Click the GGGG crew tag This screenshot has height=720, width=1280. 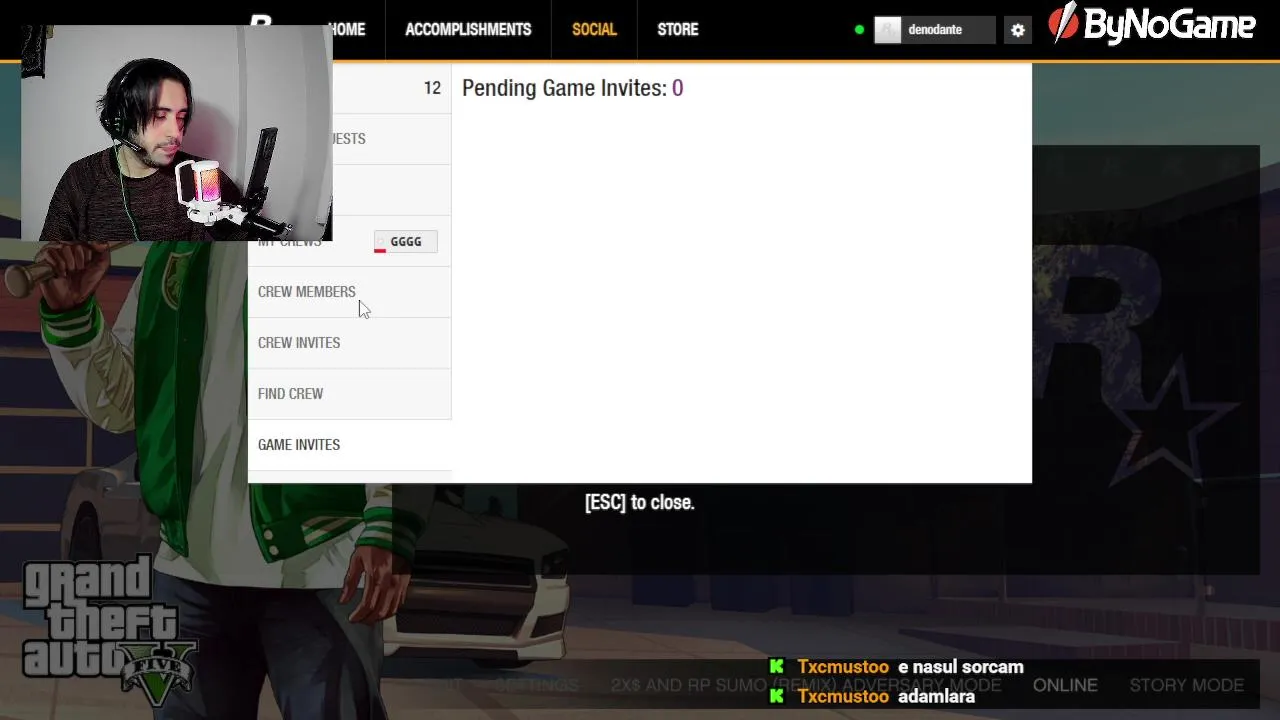click(x=405, y=242)
